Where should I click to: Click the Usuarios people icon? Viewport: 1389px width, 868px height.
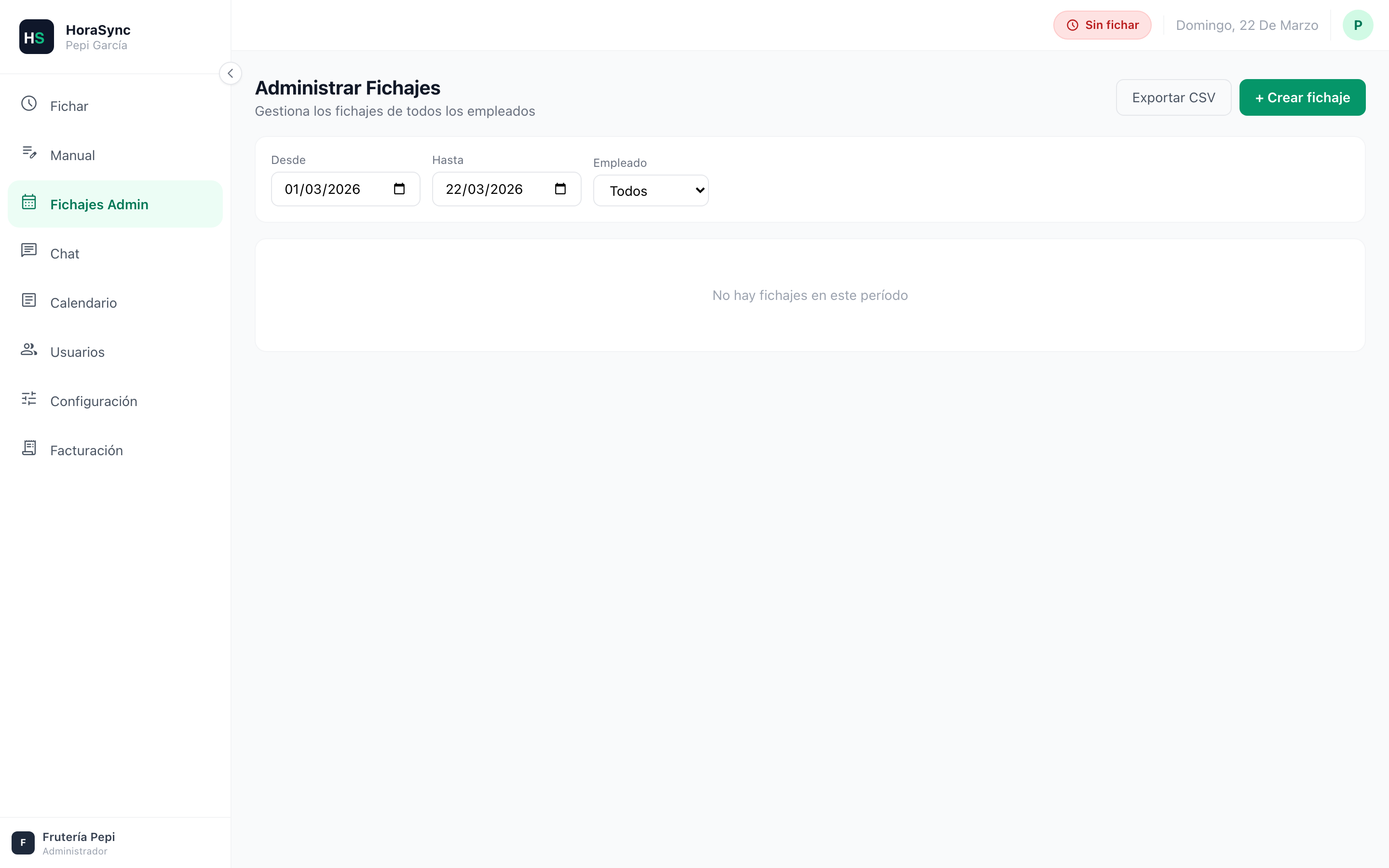tap(29, 350)
